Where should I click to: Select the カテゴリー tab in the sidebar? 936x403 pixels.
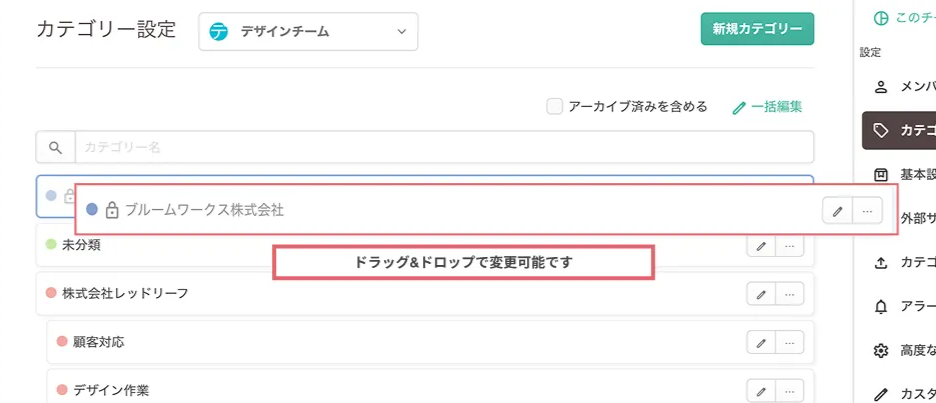pos(900,130)
